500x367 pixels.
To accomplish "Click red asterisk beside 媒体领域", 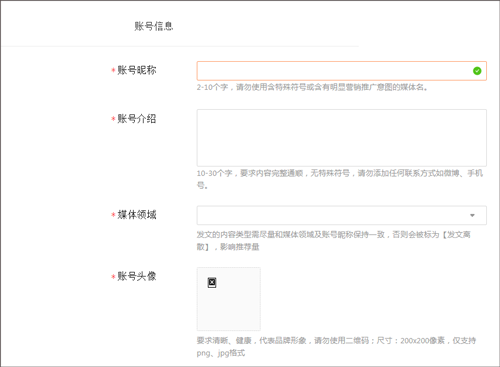I will coord(113,215).
